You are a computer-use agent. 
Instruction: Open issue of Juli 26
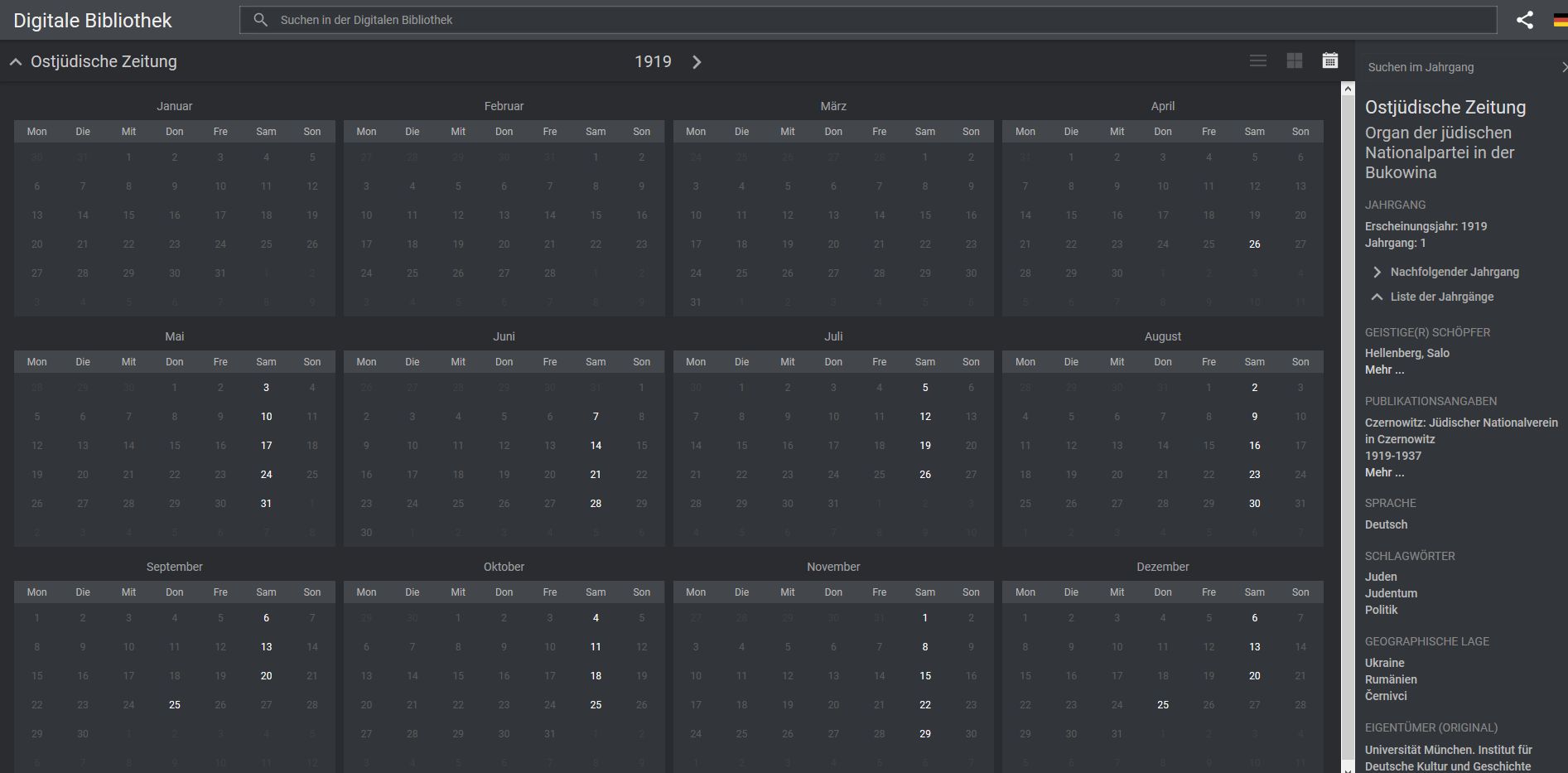[925, 475]
